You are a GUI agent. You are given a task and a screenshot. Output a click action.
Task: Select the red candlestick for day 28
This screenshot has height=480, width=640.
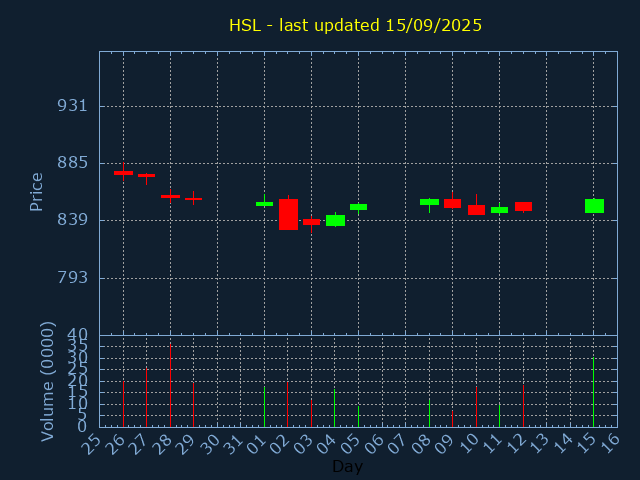tap(170, 196)
